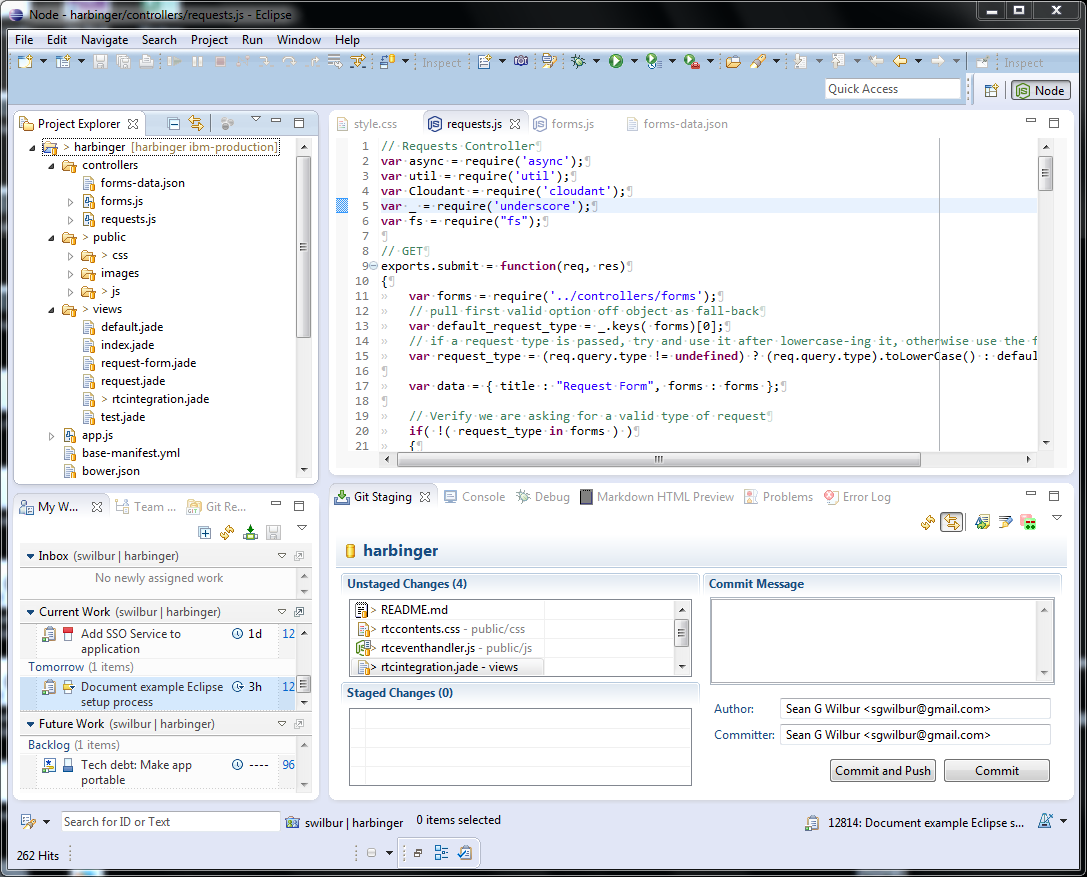This screenshot has height=877, width=1087.
Task: Click the minimize icon of Git Staging panel
Action: click(1031, 494)
